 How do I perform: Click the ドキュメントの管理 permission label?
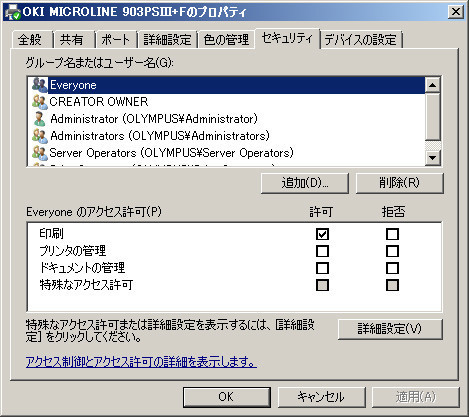click(x=82, y=268)
